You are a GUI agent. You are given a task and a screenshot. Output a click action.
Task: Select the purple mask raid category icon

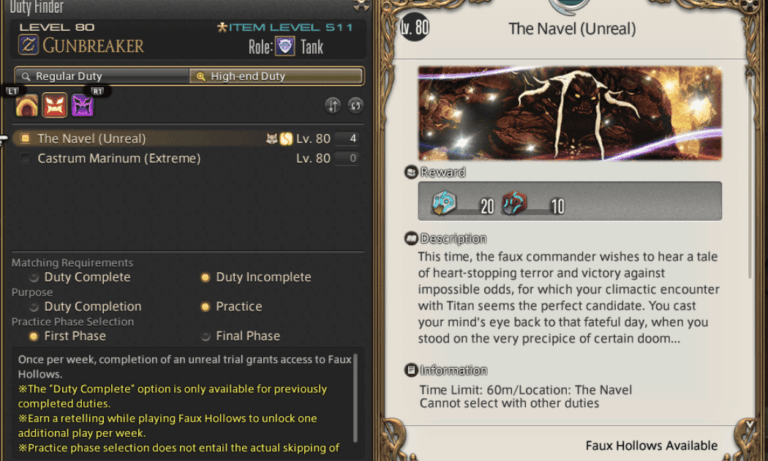[x=82, y=105]
